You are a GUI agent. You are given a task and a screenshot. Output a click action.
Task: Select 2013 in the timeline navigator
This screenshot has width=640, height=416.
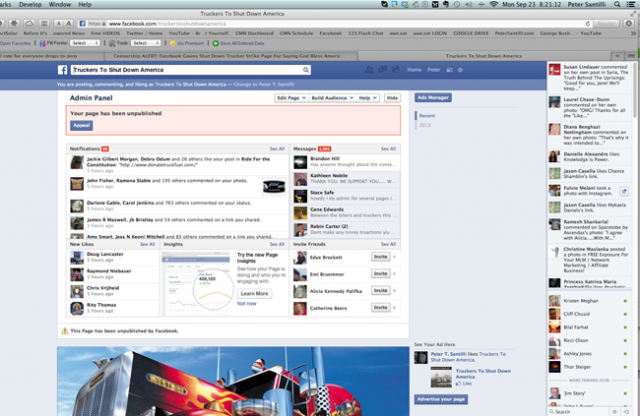point(425,125)
